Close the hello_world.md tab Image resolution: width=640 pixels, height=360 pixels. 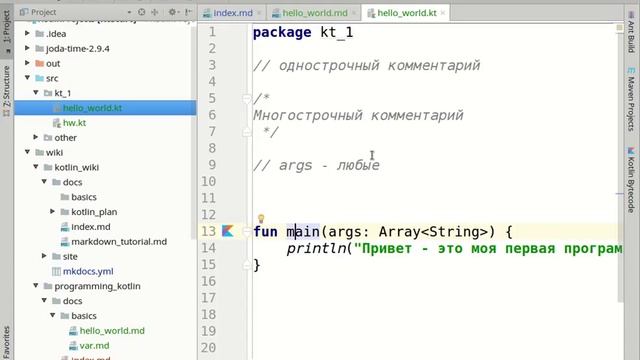coord(354,13)
